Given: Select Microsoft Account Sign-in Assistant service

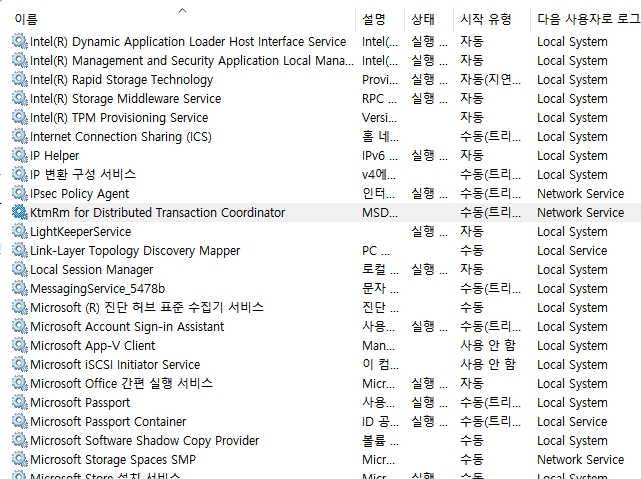Looking at the screenshot, I should [127, 327].
